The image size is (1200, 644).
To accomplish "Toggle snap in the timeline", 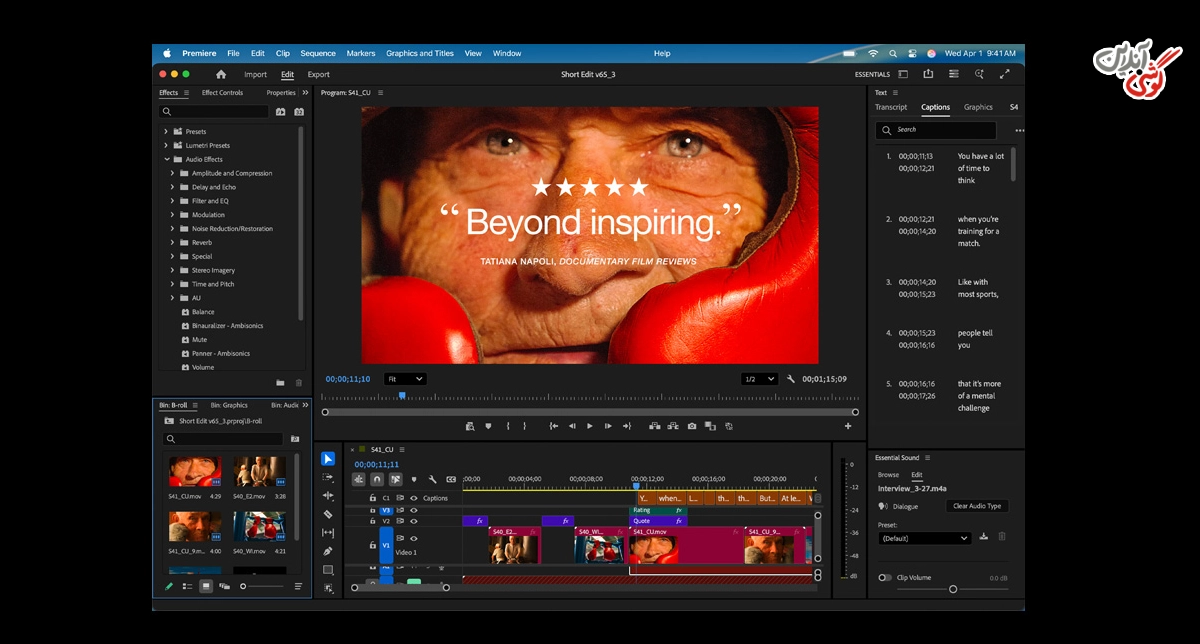I will pyautogui.click(x=377, y=479).
